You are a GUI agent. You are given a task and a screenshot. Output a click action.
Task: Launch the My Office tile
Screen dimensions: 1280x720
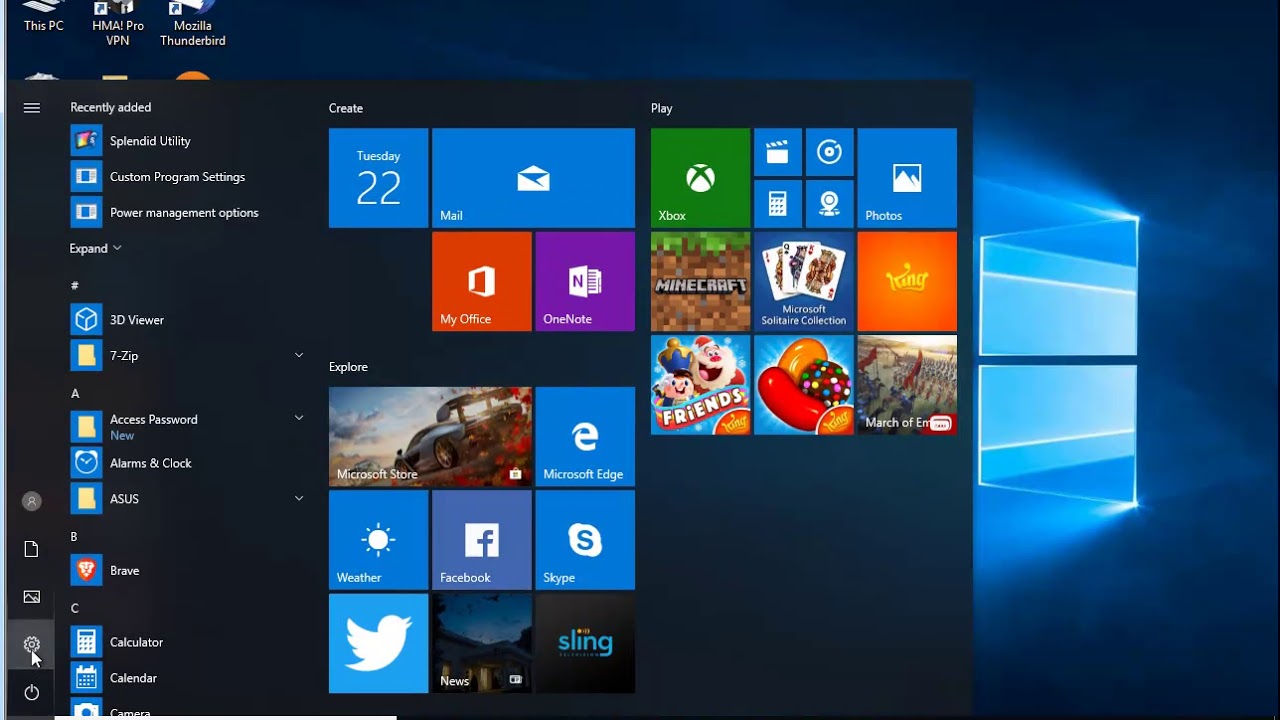pos(481,281)
